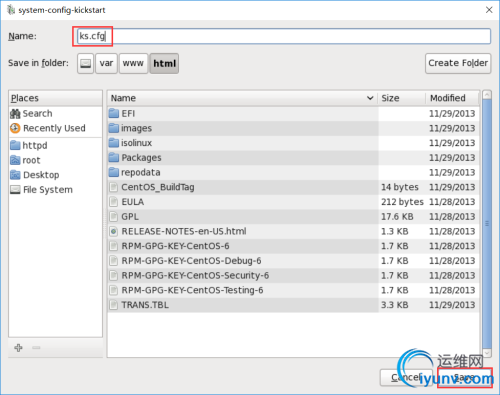Select the var path segment button
Viewport: 500px width, 395px height.
pyautogui.click(x=106, y=63)
